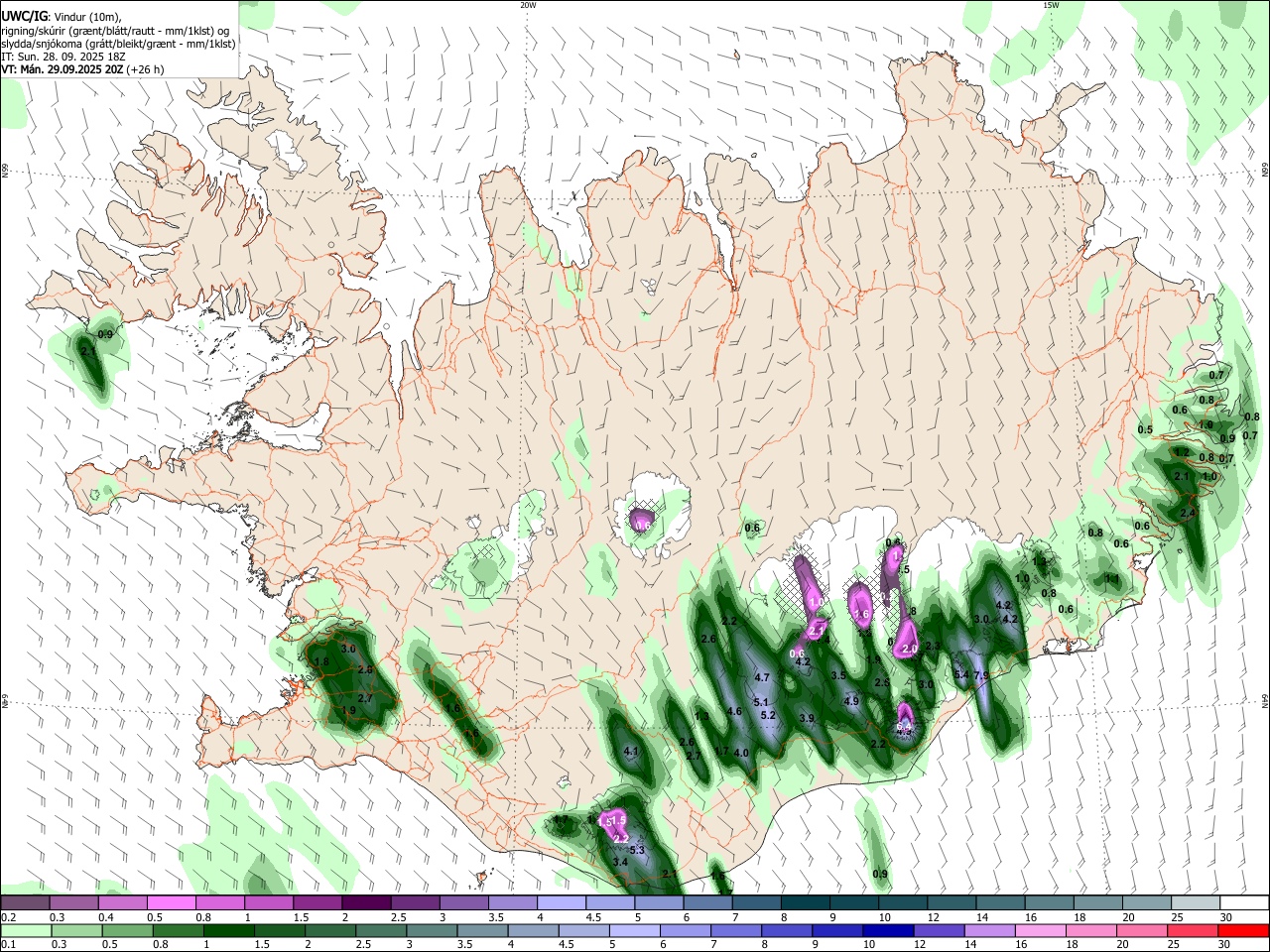Click the white swatch ending the upper scale
The image size is (1270, 952).
pos(1244,903)
